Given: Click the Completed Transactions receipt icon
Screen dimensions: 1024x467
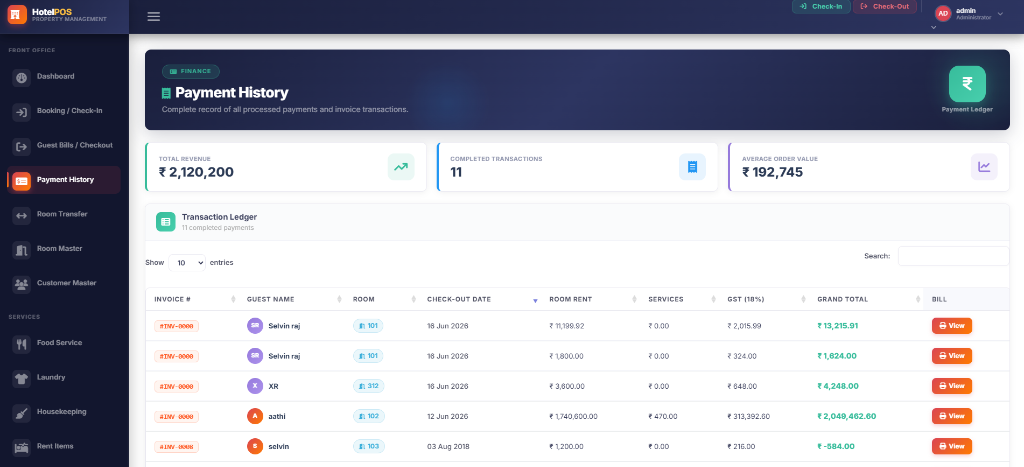Looking at the screenshot, I should click(692, 167).
